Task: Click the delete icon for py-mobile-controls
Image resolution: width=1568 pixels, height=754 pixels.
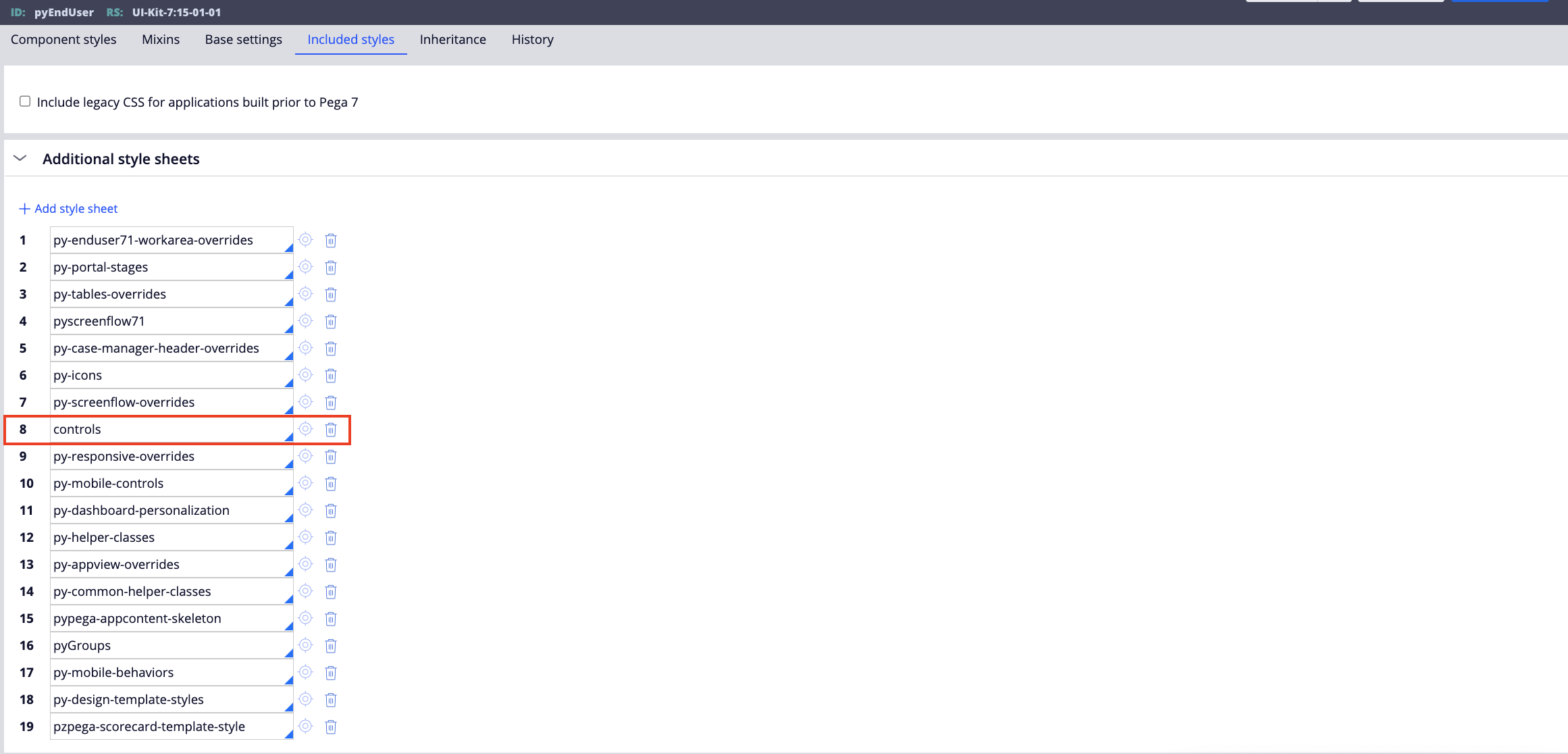Action: coord(332,483)
